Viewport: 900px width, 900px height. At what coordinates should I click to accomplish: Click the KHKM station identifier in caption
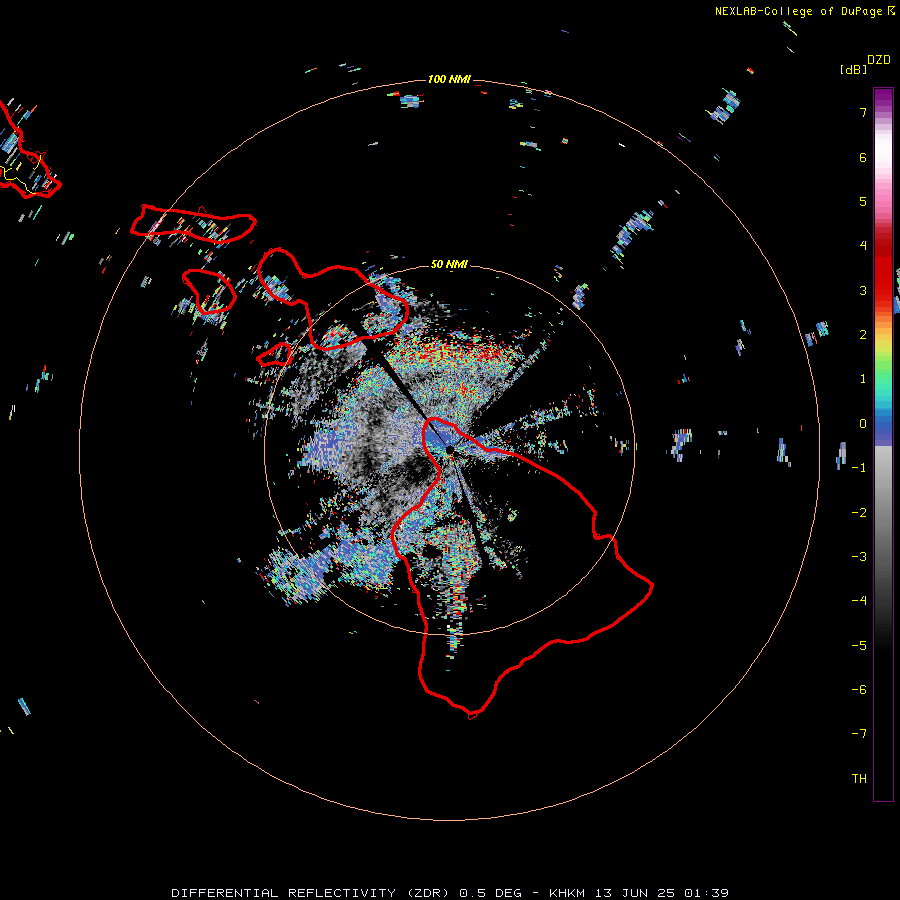coord(568,893)
